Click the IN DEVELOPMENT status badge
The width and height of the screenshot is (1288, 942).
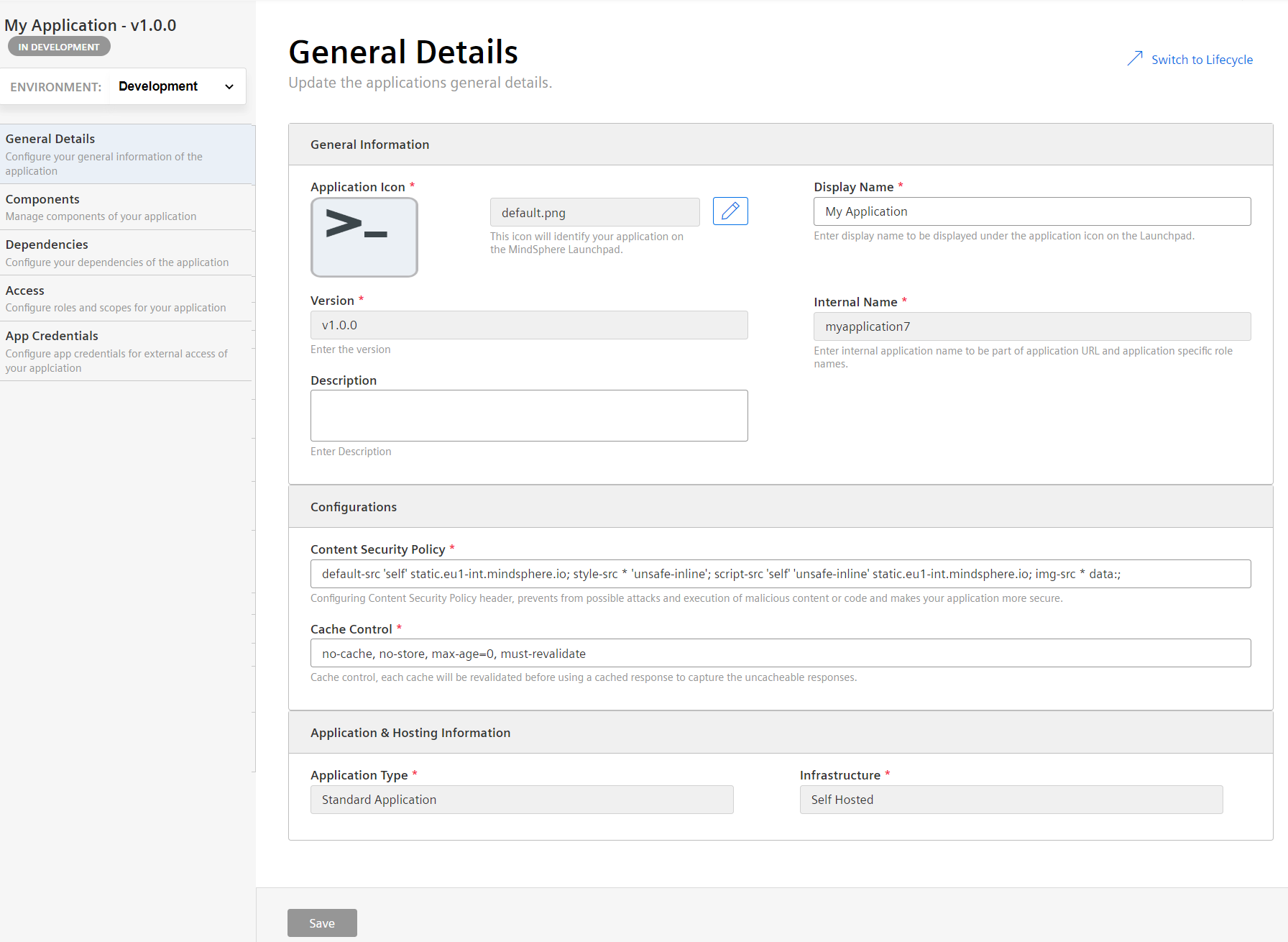[x=59, y=47]
